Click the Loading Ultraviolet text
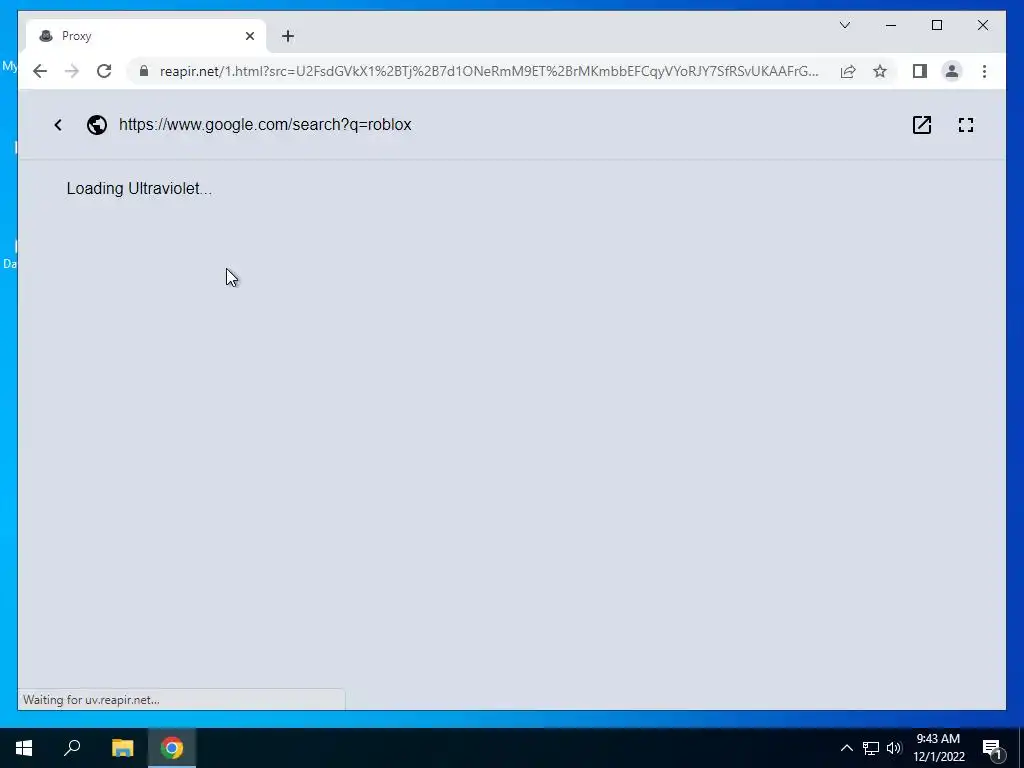 139,189
